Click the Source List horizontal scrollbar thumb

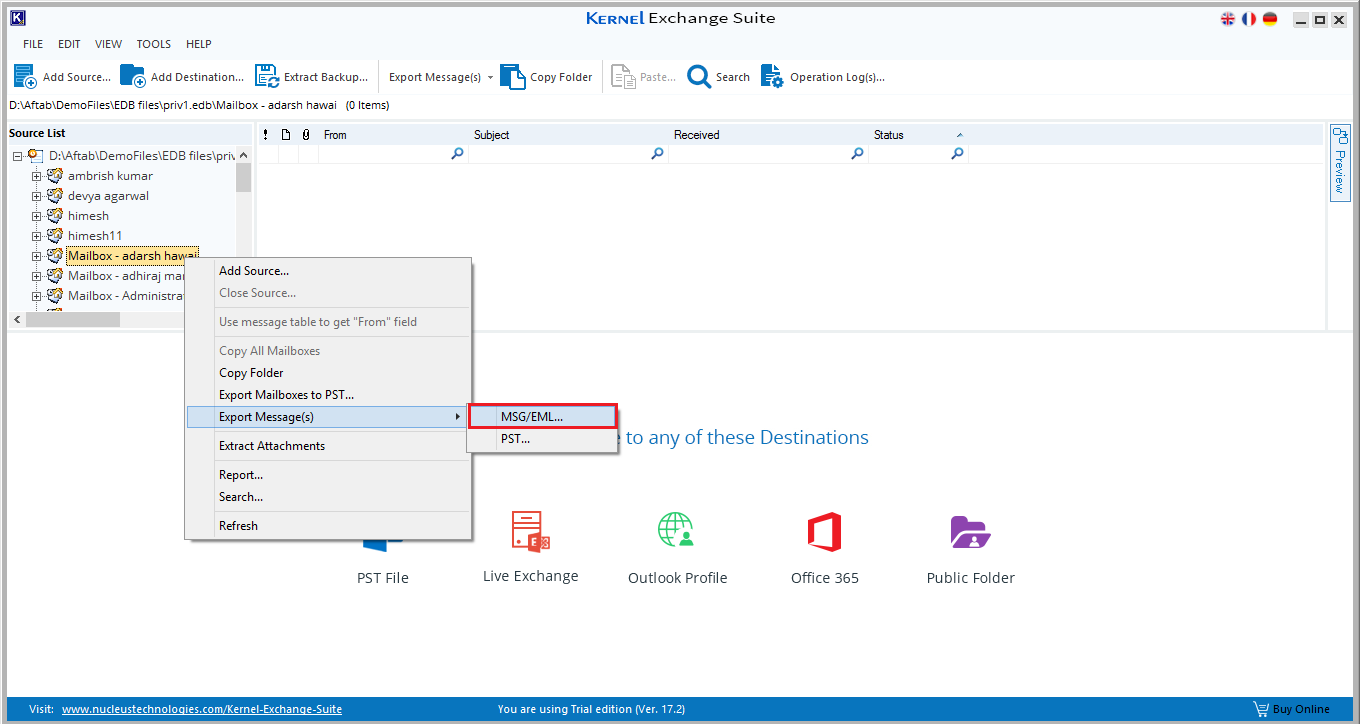[73, 320]
